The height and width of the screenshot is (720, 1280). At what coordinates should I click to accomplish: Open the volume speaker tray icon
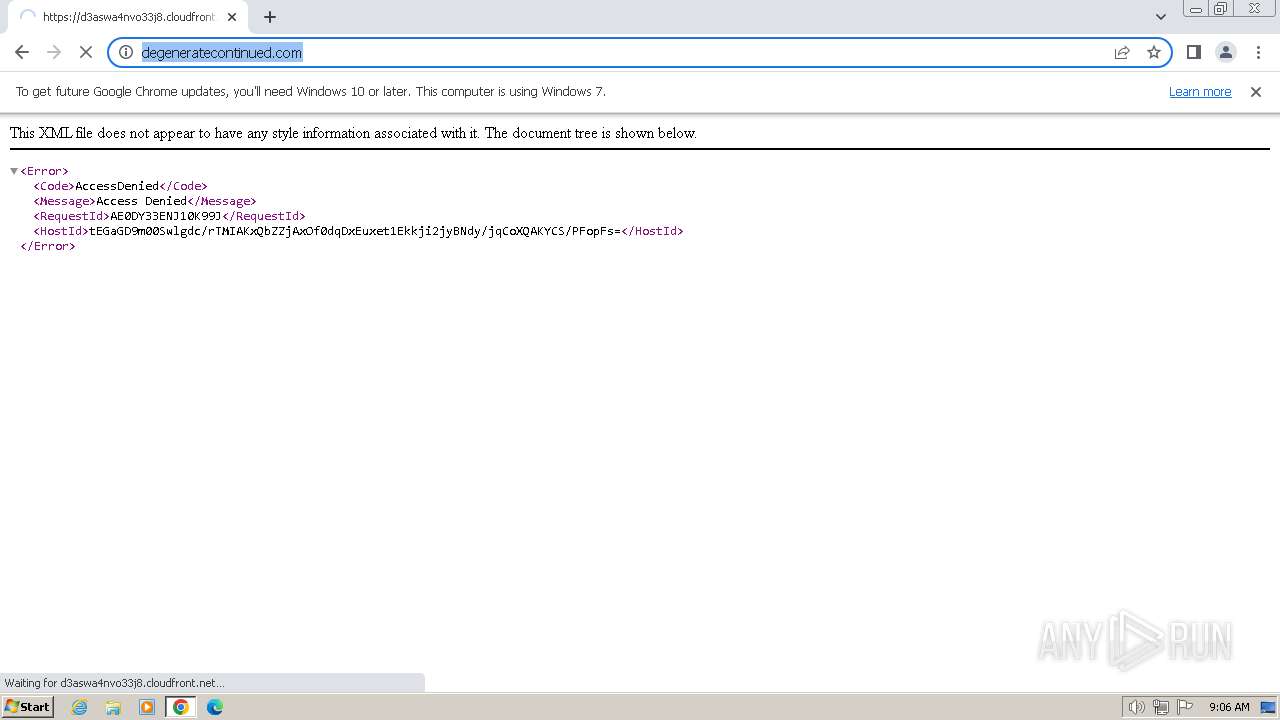[1137, 707]
